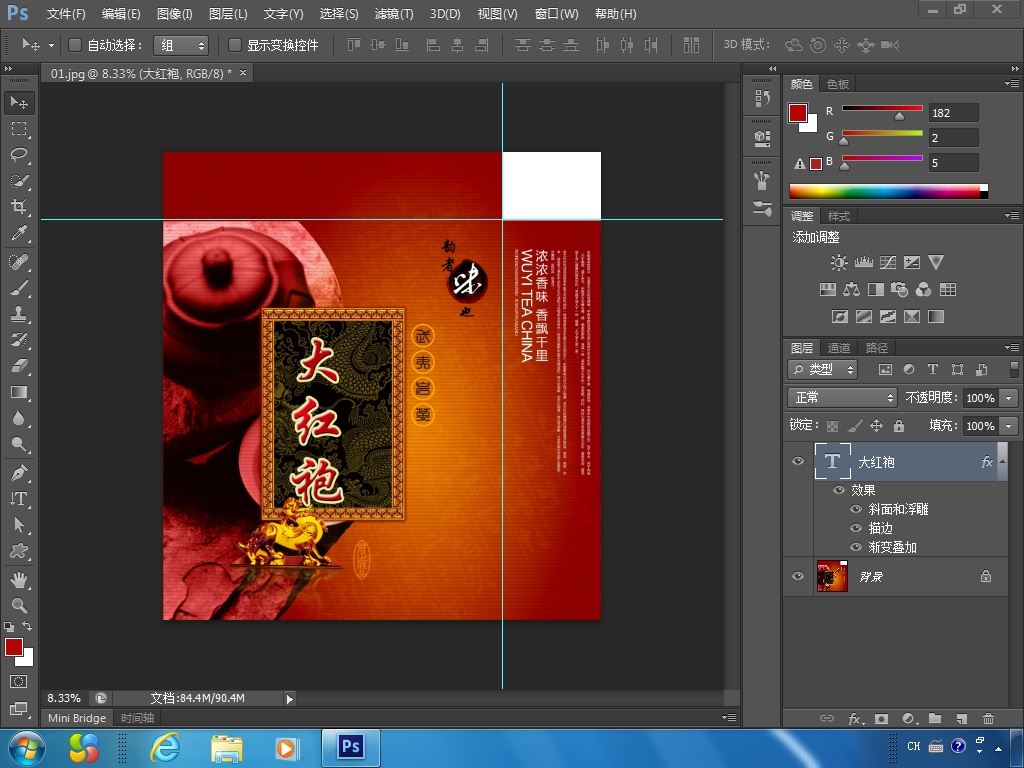Select the Rectangular Marquee tool
1024x768 pixels.
[19, 129]
